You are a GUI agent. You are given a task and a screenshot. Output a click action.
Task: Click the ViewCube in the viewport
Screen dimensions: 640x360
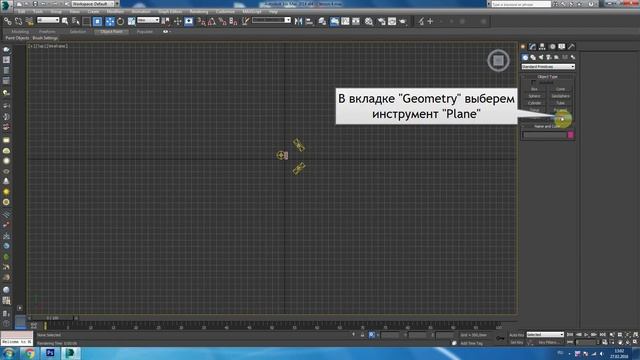click(x=498, y=60)
